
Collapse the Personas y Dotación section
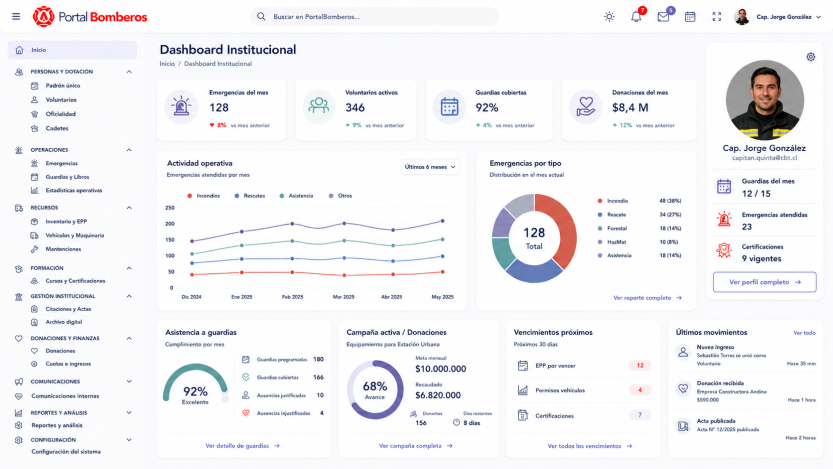pyautogui.click(x=129, y=72)
